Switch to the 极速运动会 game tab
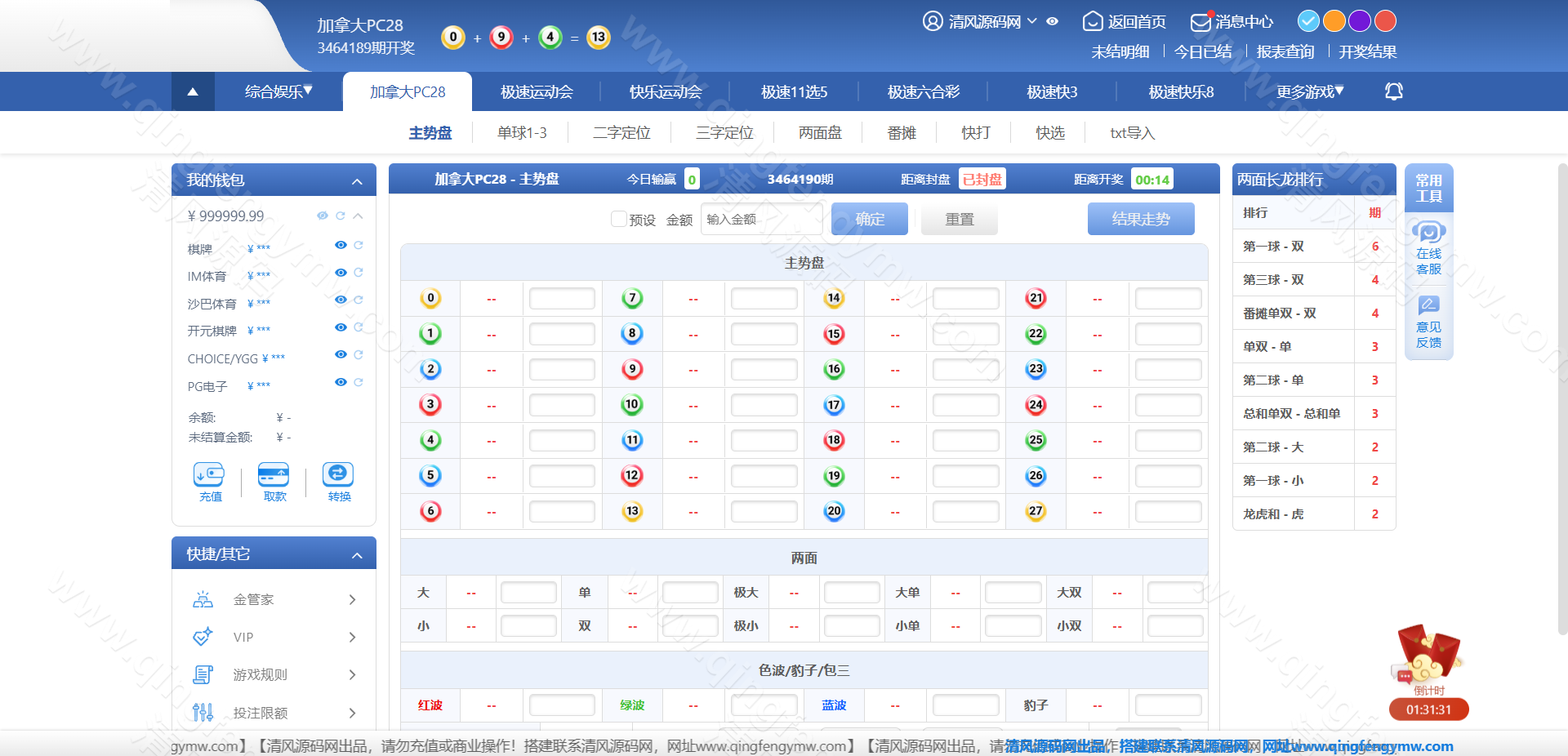 pos(537,91)
